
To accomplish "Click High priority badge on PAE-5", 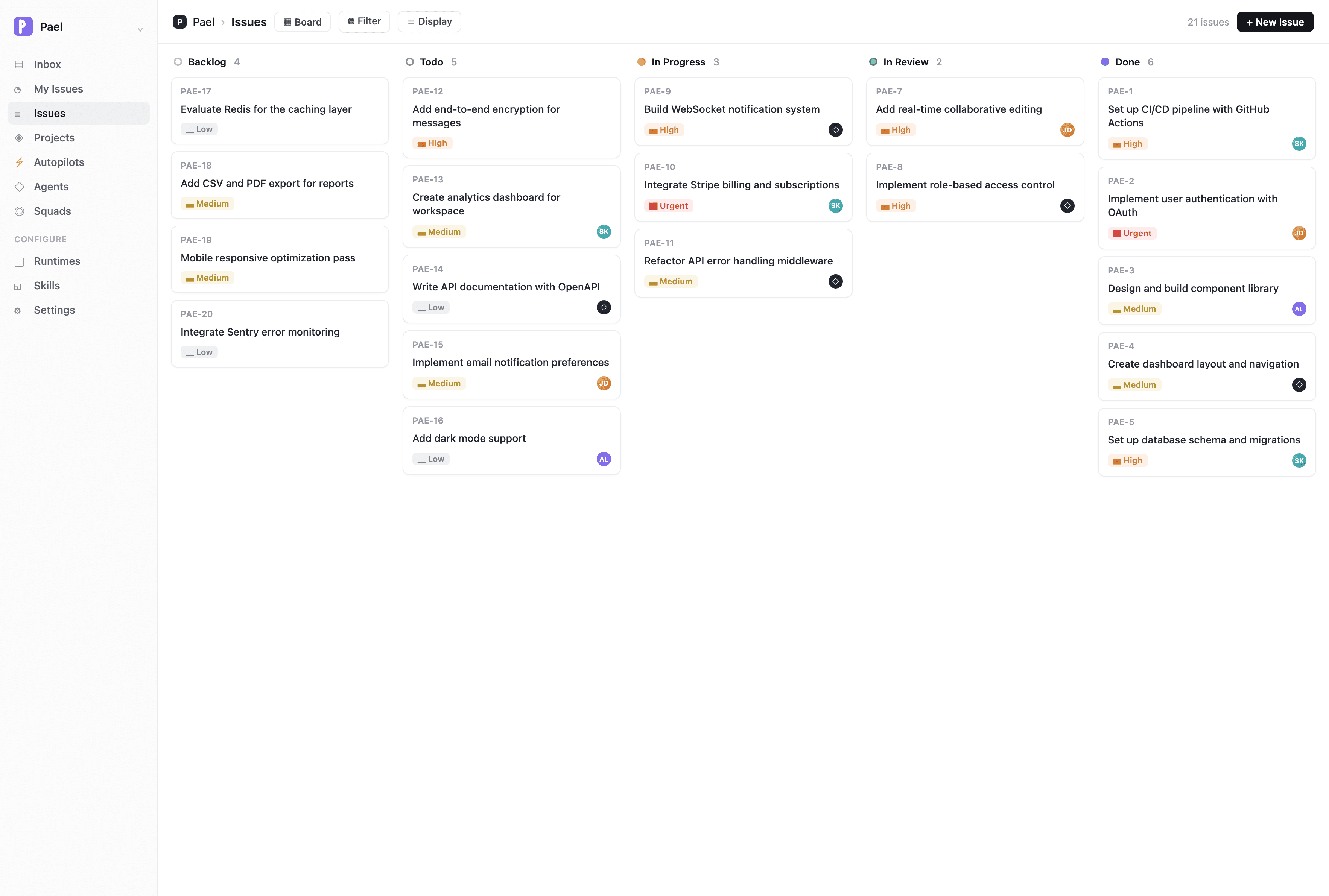I will pos(1127,460).
